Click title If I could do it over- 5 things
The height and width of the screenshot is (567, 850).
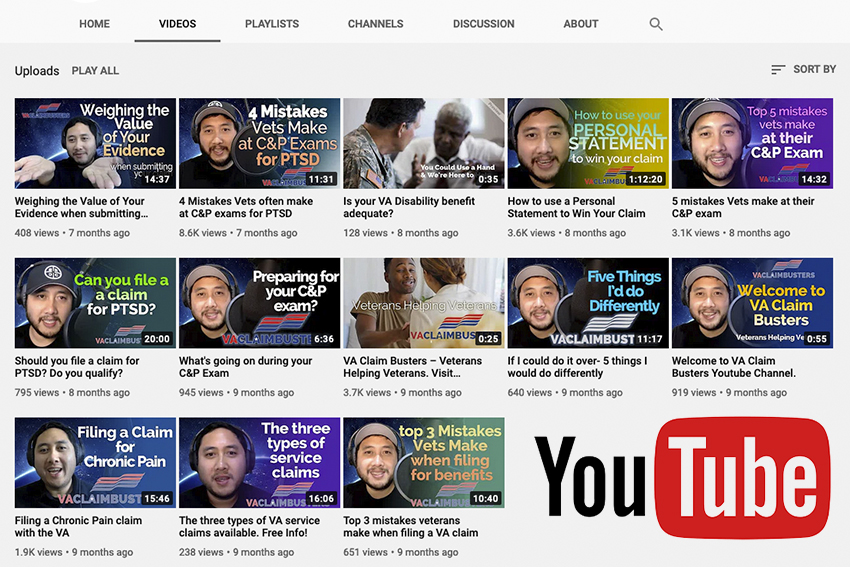click(577, 367)
